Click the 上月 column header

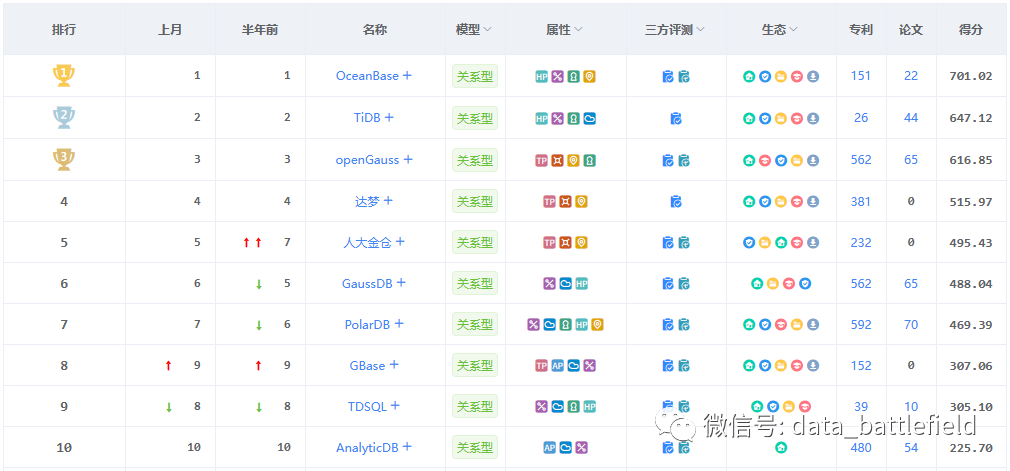point(170,30)
